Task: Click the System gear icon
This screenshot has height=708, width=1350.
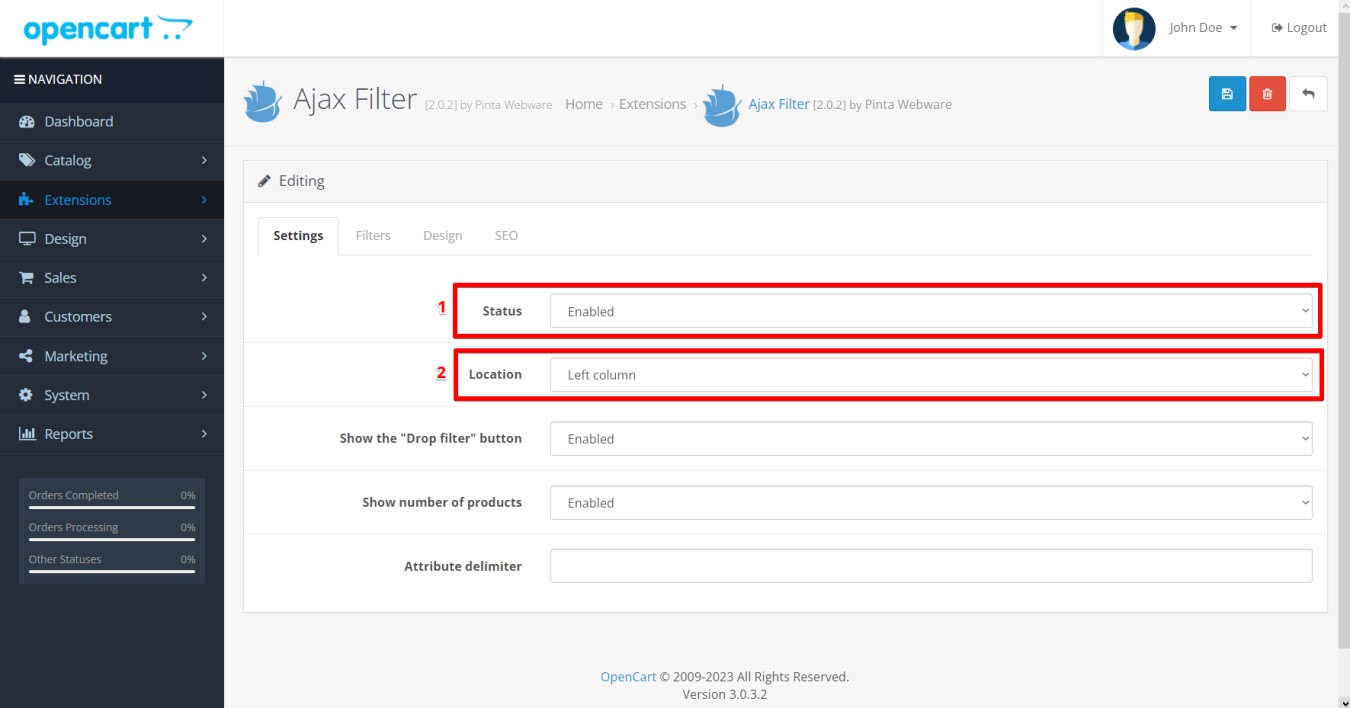Action: 27,395
